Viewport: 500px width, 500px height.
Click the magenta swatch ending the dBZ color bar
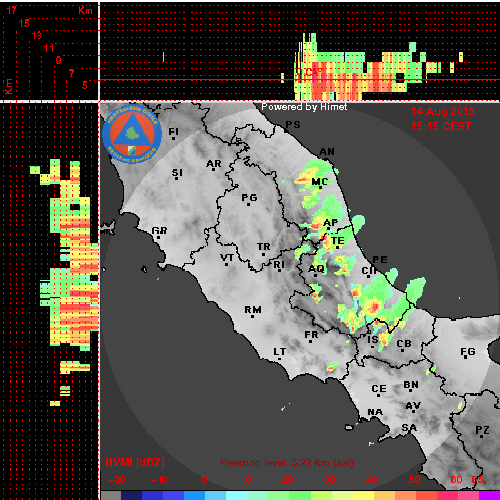tap(489, 495)
